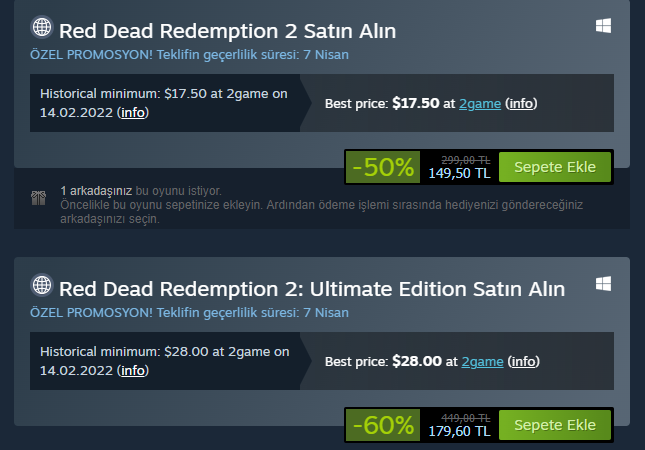Screen dimensions: 645x450
Task: Click globe icon beside Ultimate Edition title
Action: [42, 288]
